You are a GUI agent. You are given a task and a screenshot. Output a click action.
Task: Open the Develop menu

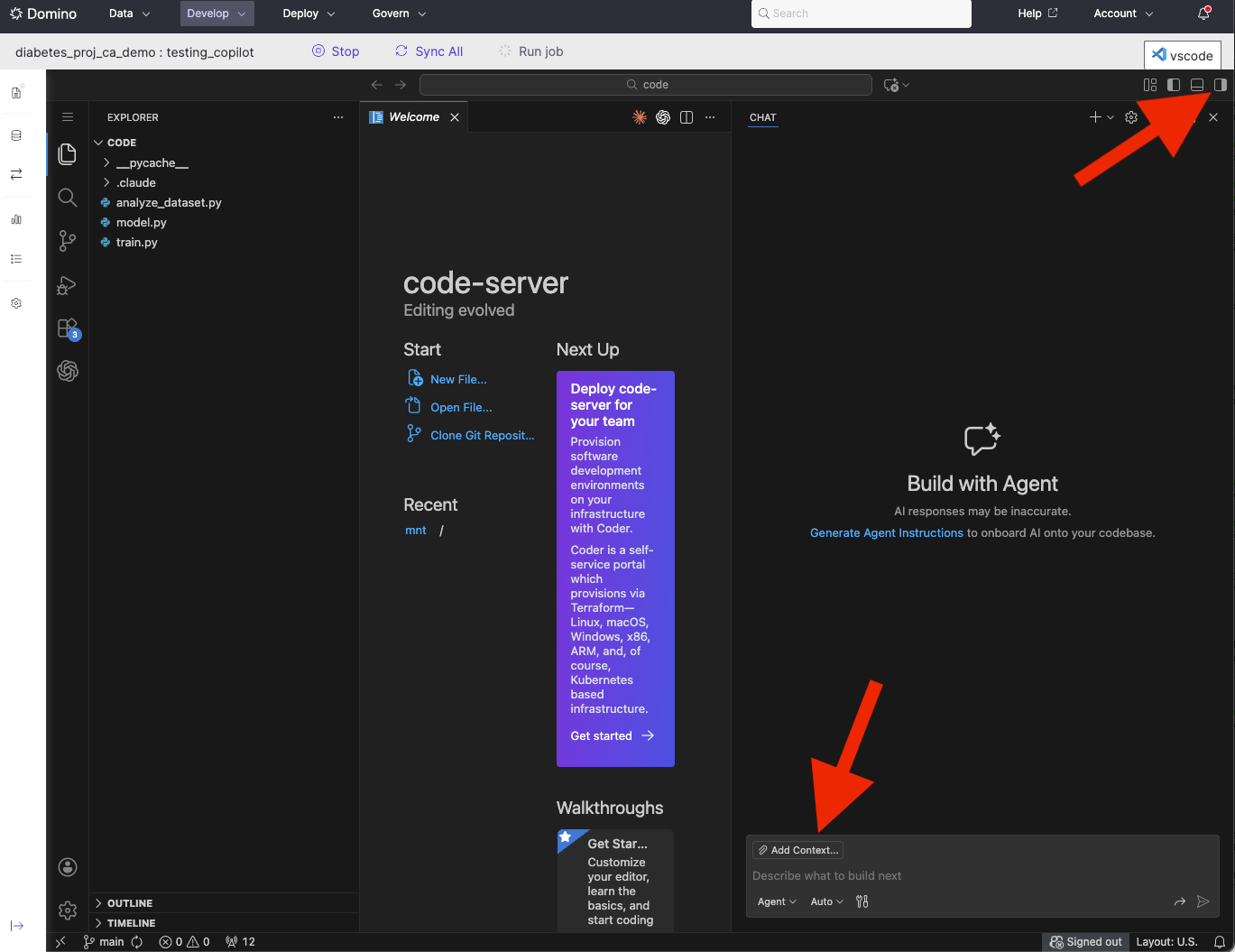tap(217, 14)
